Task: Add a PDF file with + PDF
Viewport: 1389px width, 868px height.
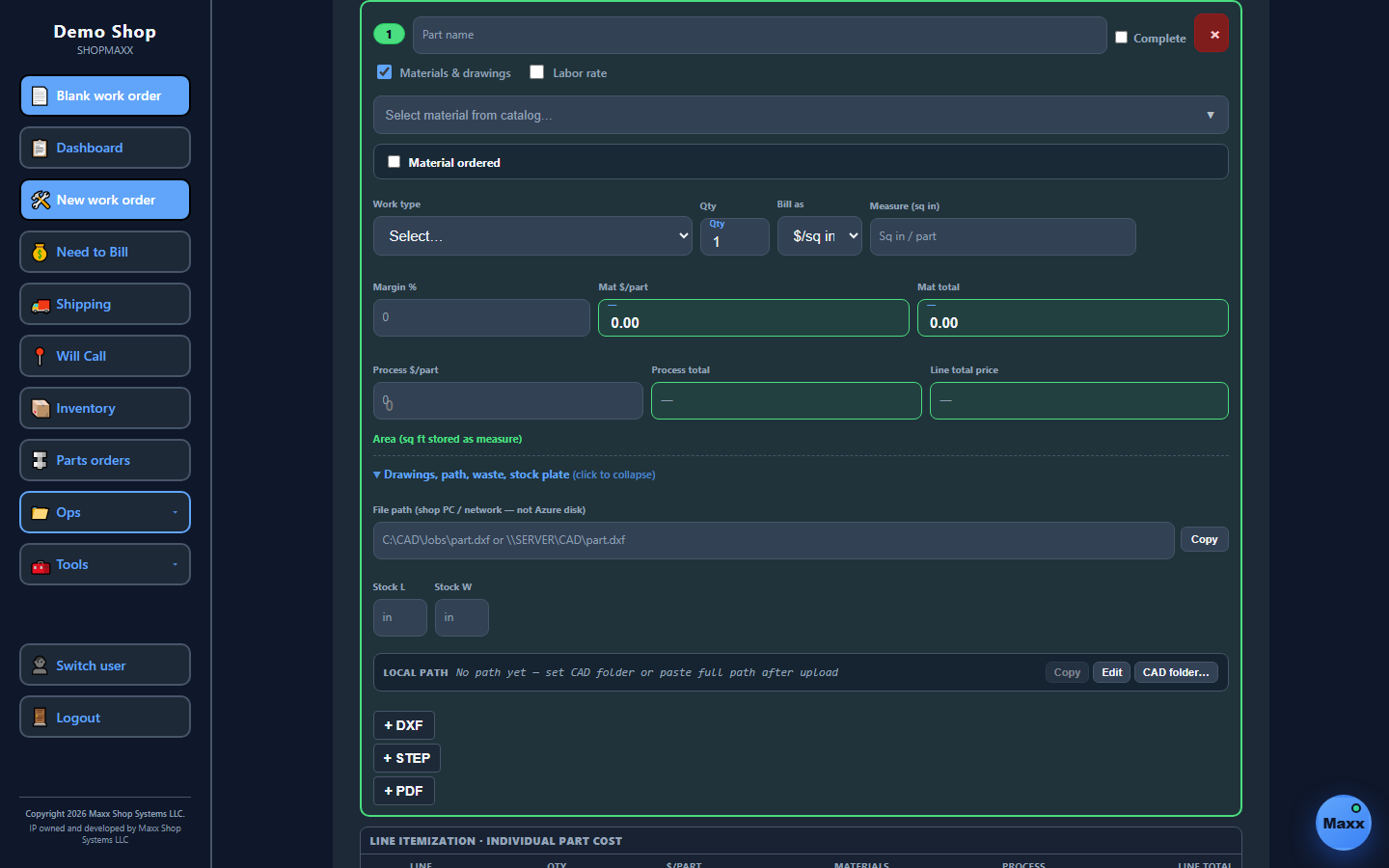Action: tap(403, 791)
